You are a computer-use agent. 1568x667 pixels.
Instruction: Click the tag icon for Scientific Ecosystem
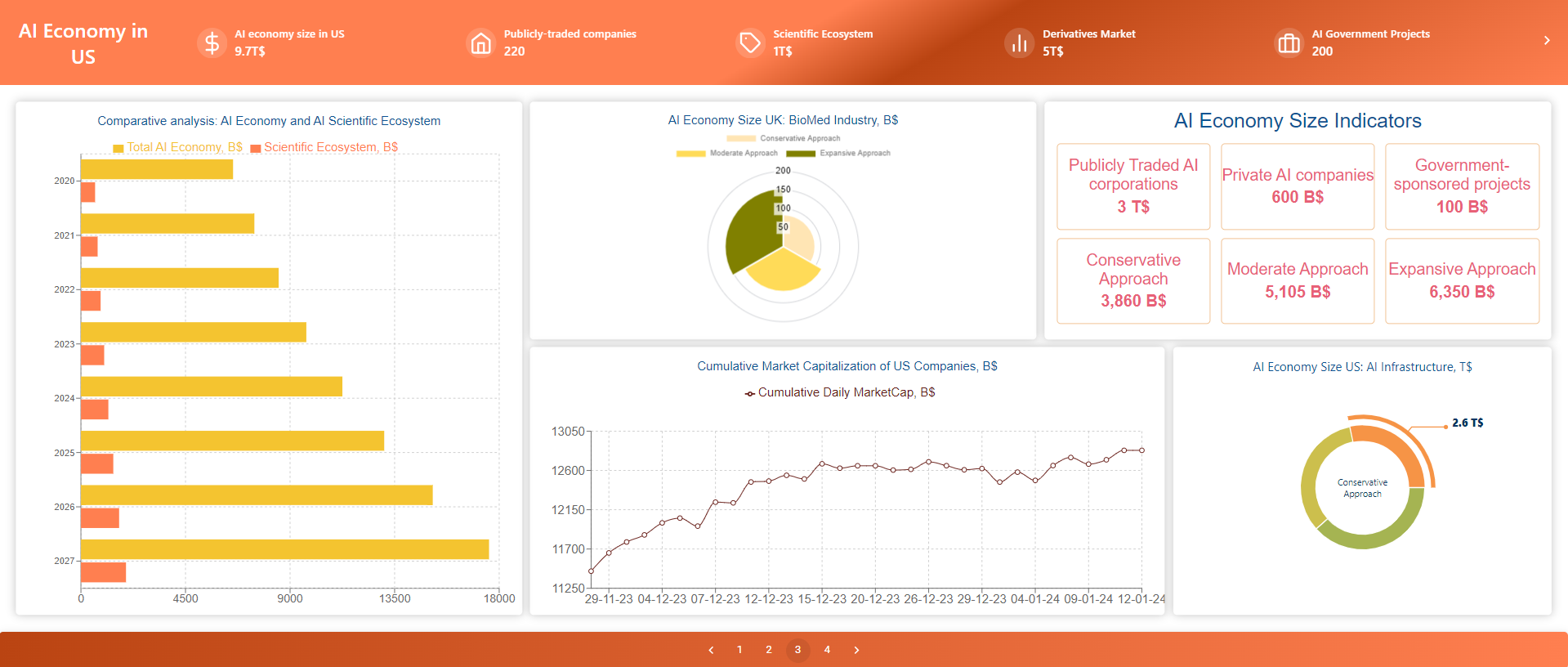(x=749, y=43)
